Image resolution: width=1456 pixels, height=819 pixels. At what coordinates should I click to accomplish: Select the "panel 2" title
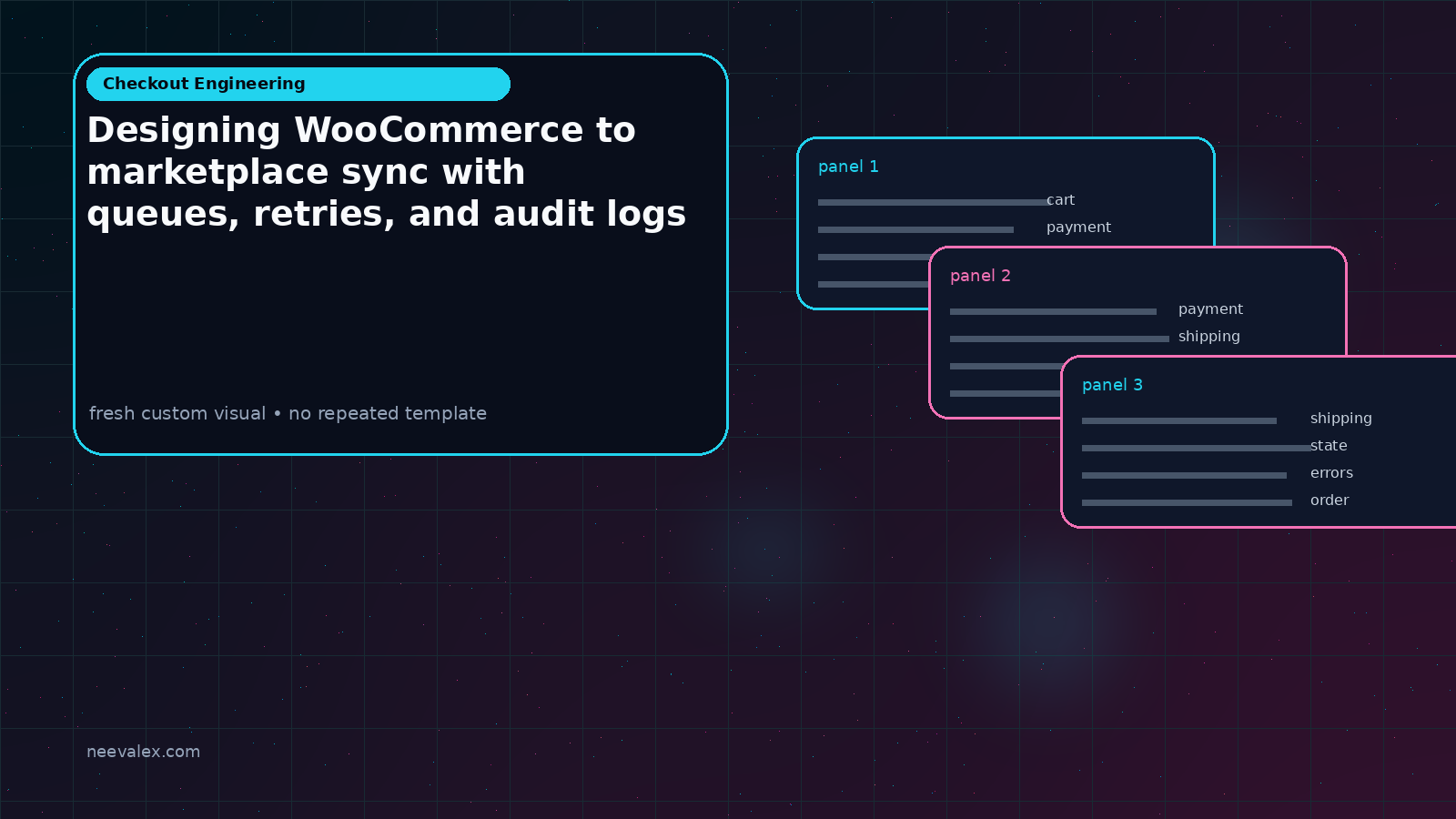[x=980, y=276]
